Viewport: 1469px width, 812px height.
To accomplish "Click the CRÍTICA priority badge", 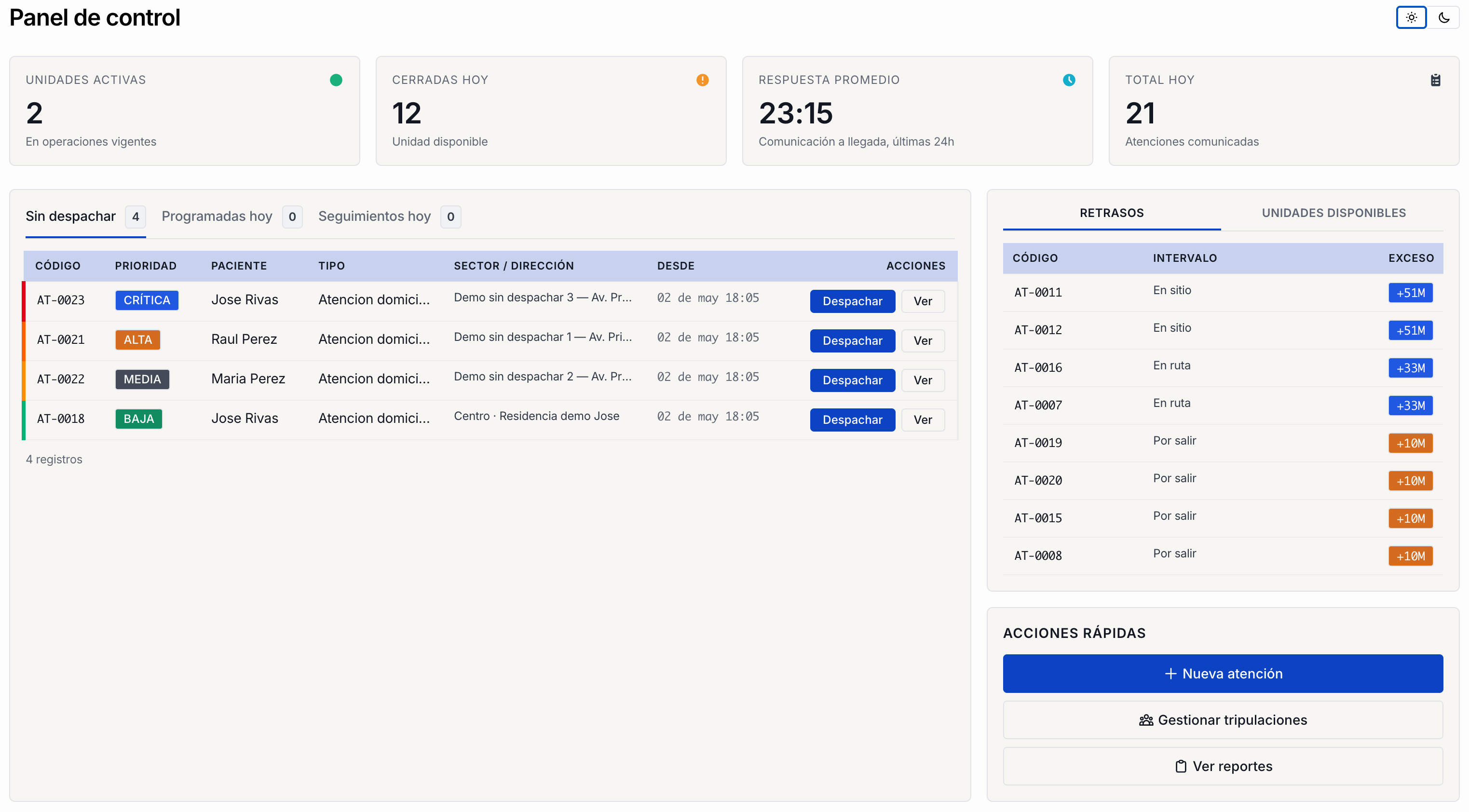I will tap(147, 300).
